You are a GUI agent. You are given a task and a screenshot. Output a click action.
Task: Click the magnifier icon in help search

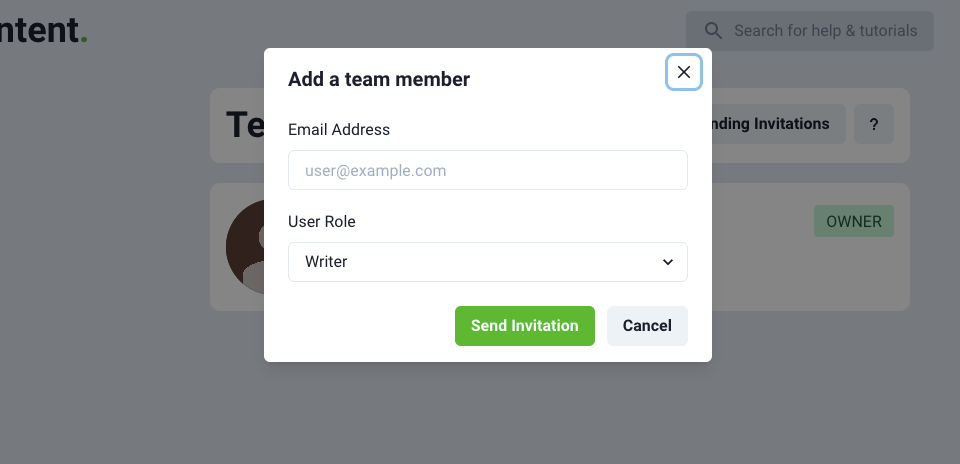(713, 31)
